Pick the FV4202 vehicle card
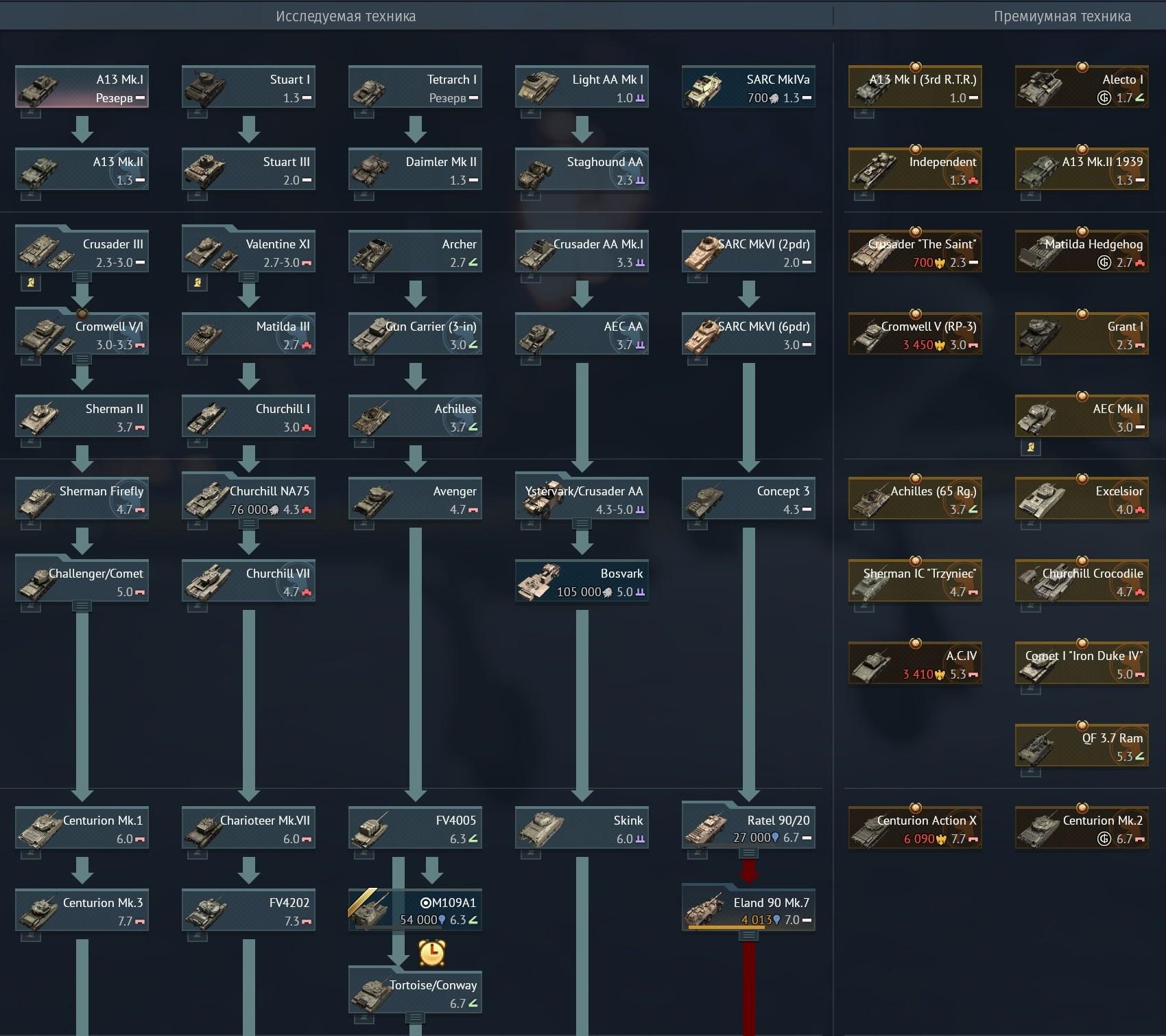This screenshot has height=1036, width=1166. click(x=248, y=910)
